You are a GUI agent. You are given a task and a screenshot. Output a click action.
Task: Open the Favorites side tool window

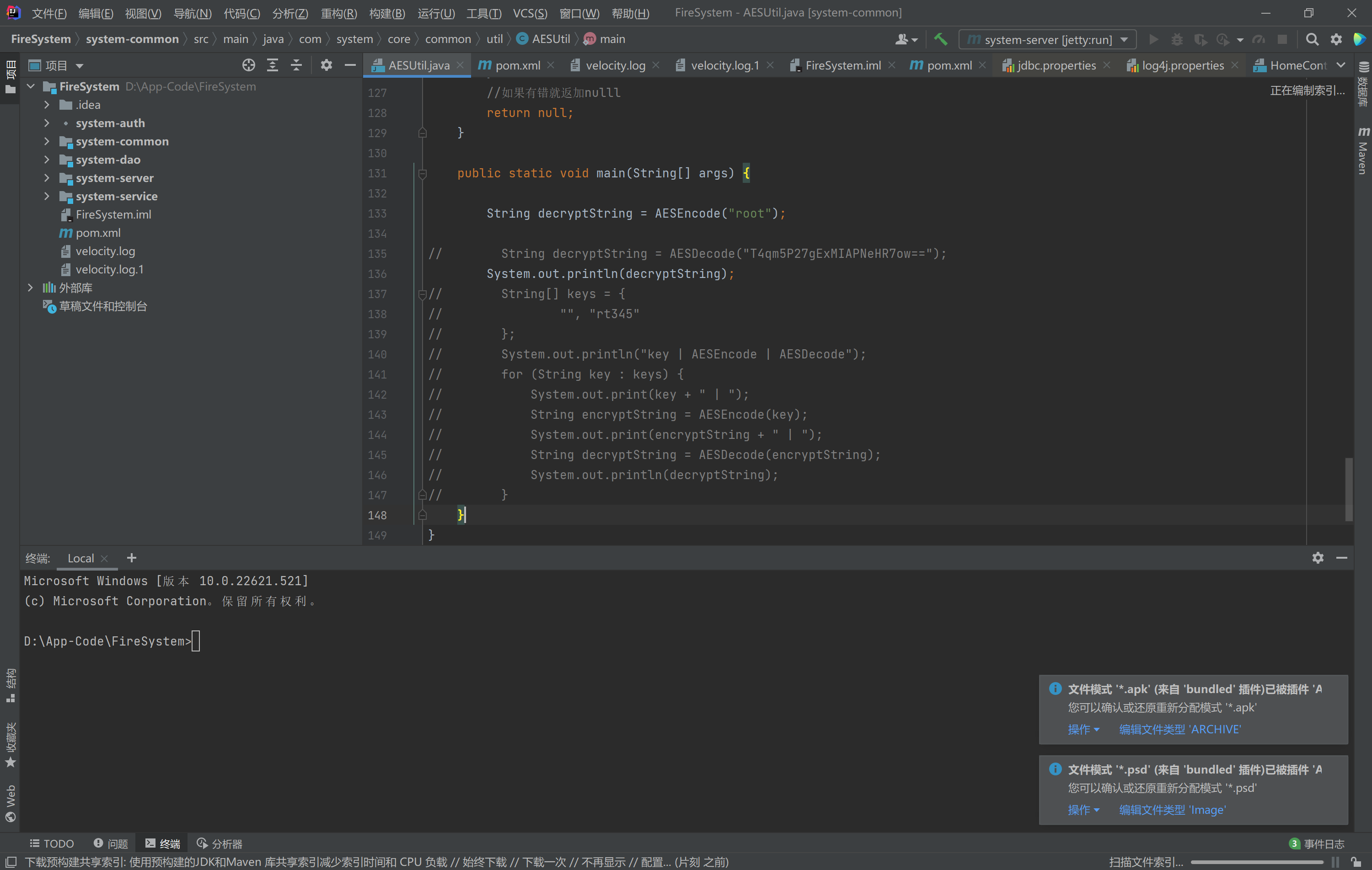tap(10, 744)
